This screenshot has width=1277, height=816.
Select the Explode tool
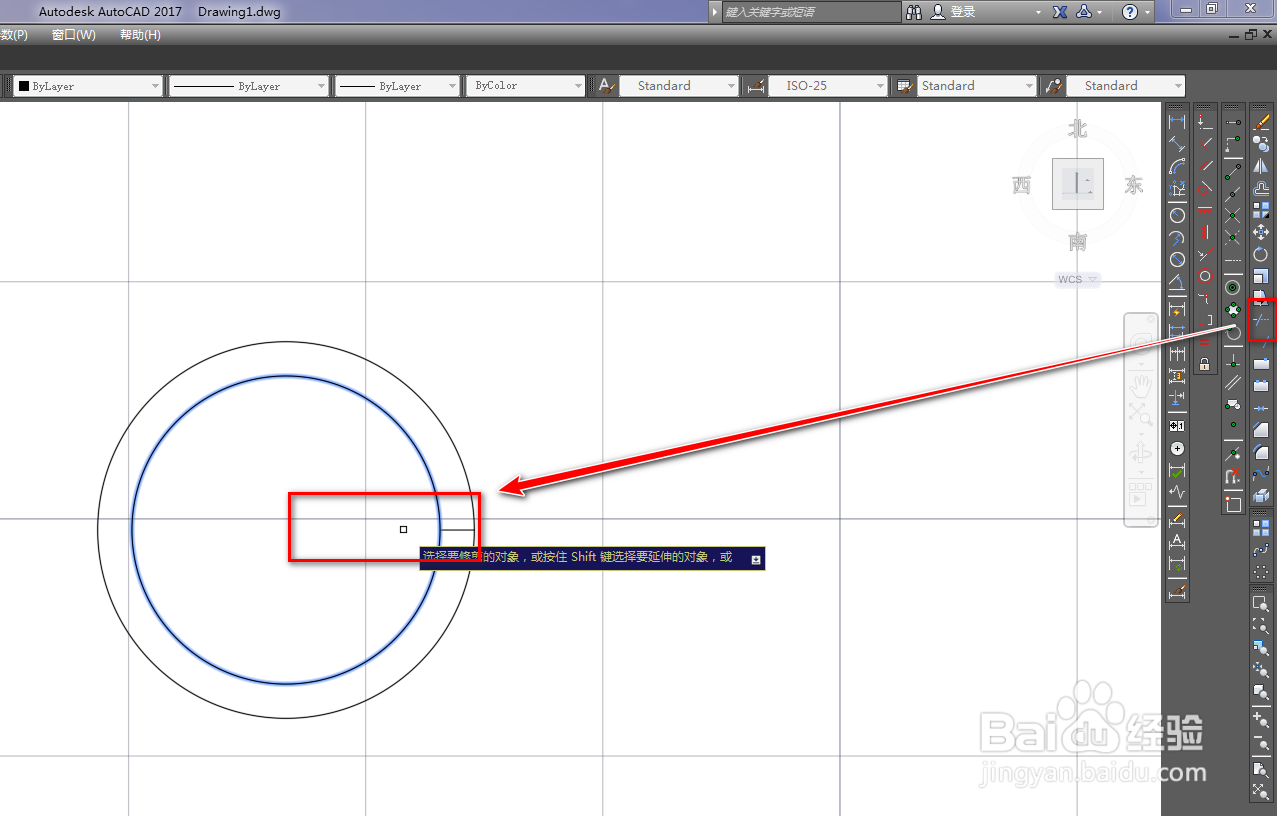[1260, 495]
